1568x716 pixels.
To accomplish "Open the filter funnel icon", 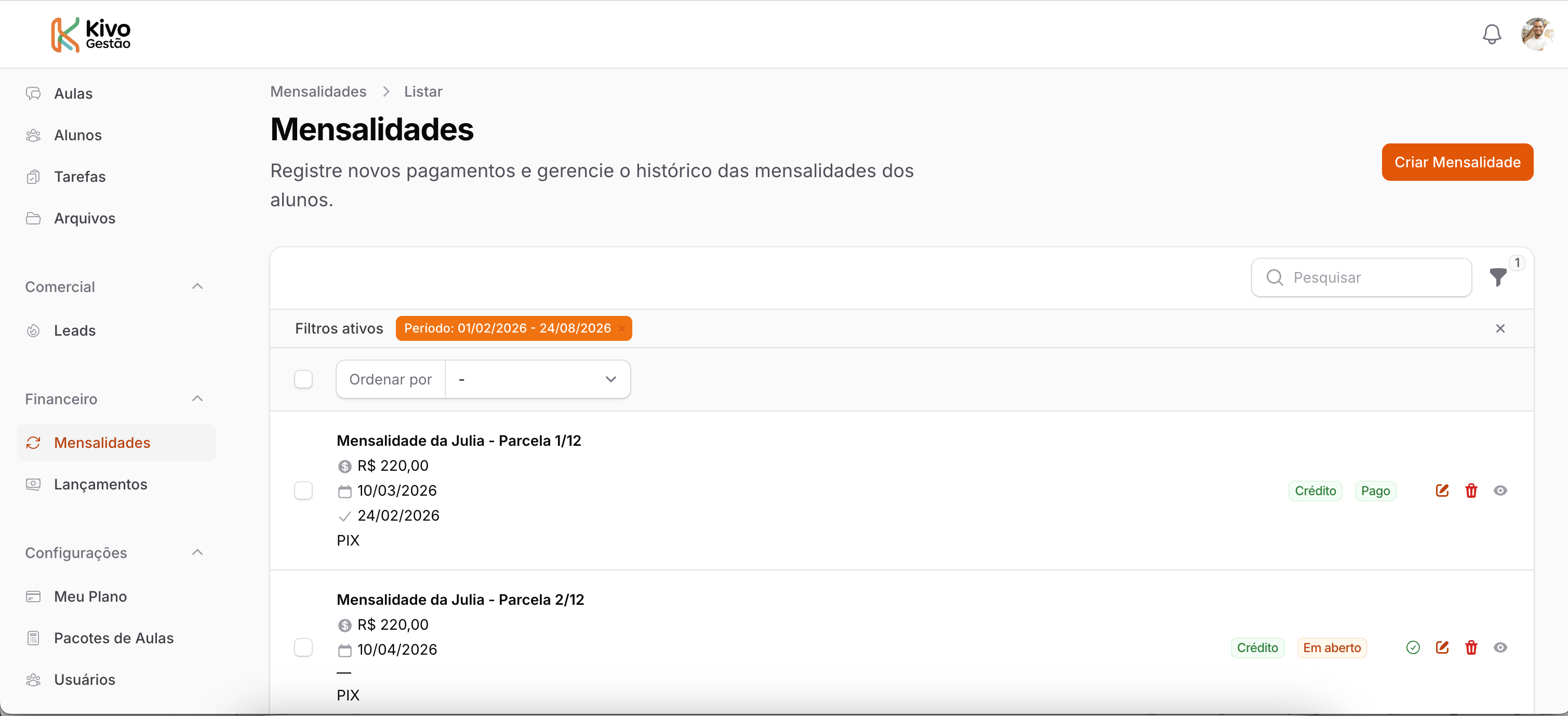I will pos(1498,277).
